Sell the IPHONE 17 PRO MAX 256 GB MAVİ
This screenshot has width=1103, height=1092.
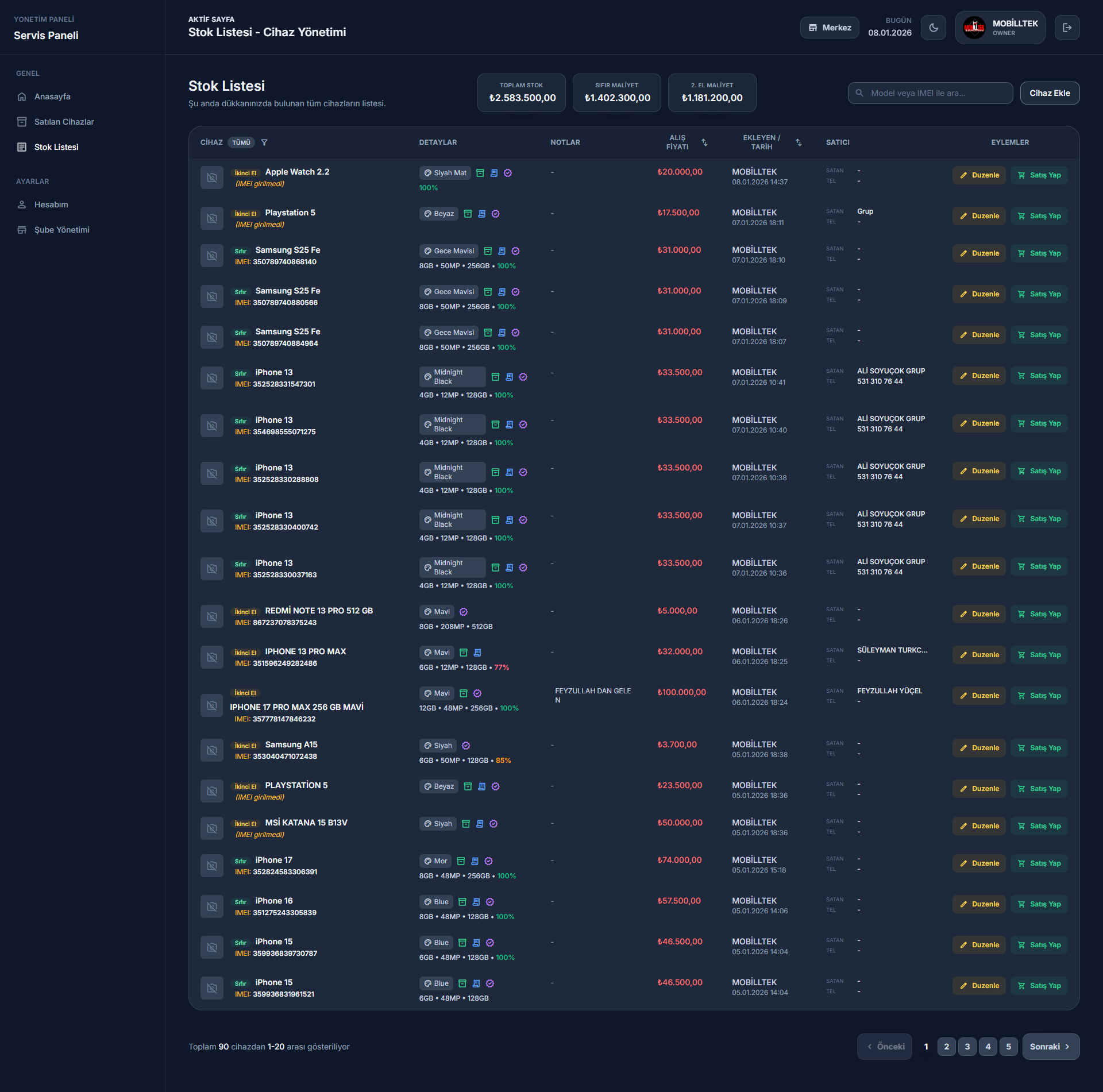click(1039, 696)
